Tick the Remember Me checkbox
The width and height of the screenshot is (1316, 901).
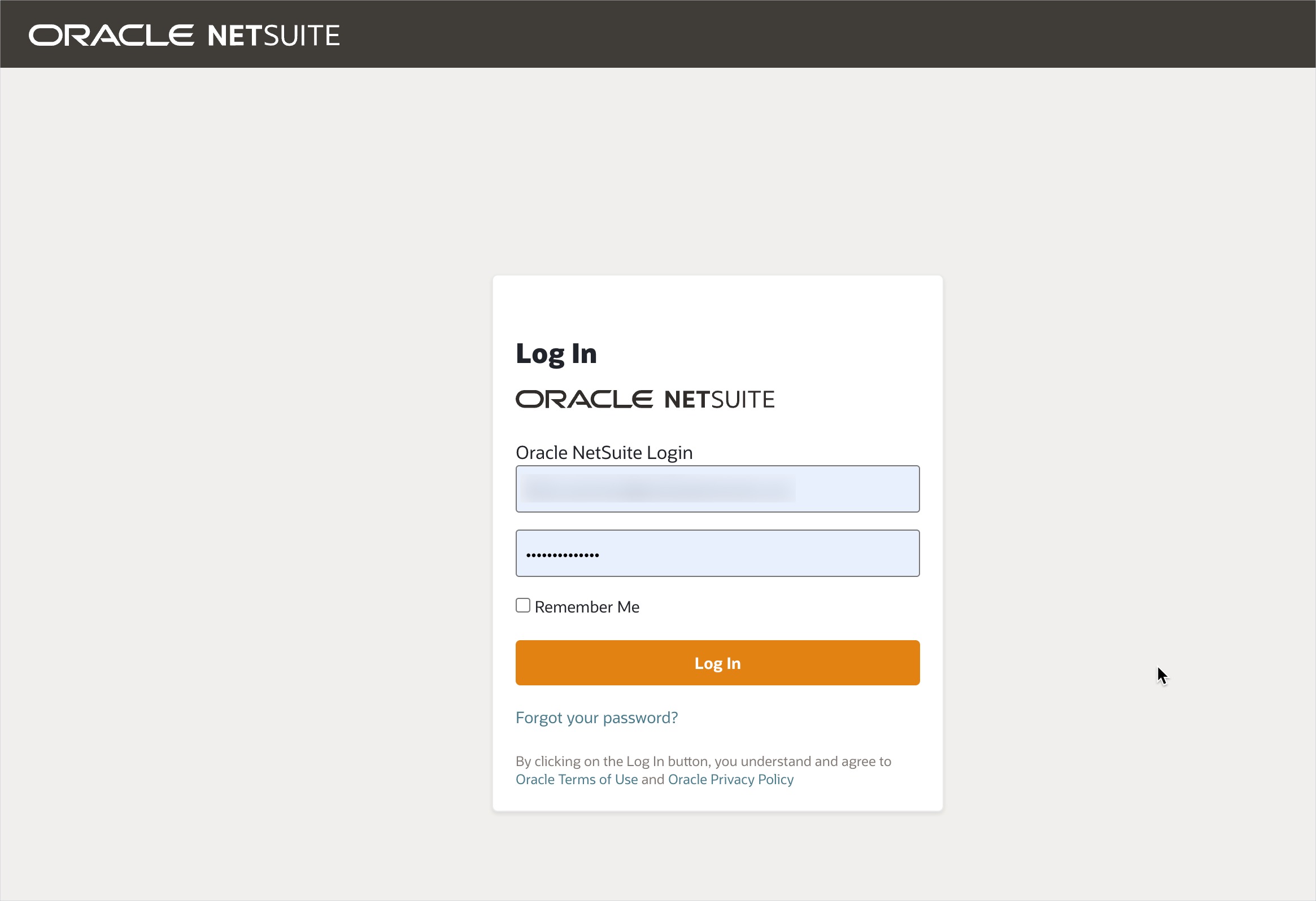(522, 606)
